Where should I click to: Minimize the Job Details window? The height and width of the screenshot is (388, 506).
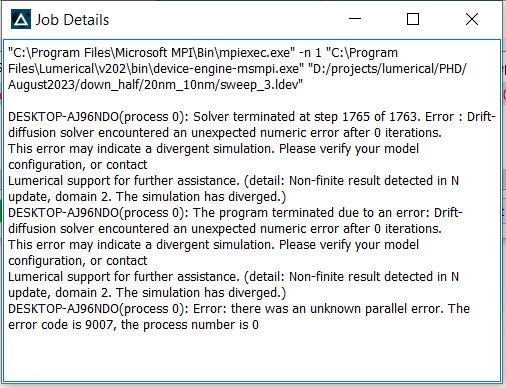click(355, 19)
